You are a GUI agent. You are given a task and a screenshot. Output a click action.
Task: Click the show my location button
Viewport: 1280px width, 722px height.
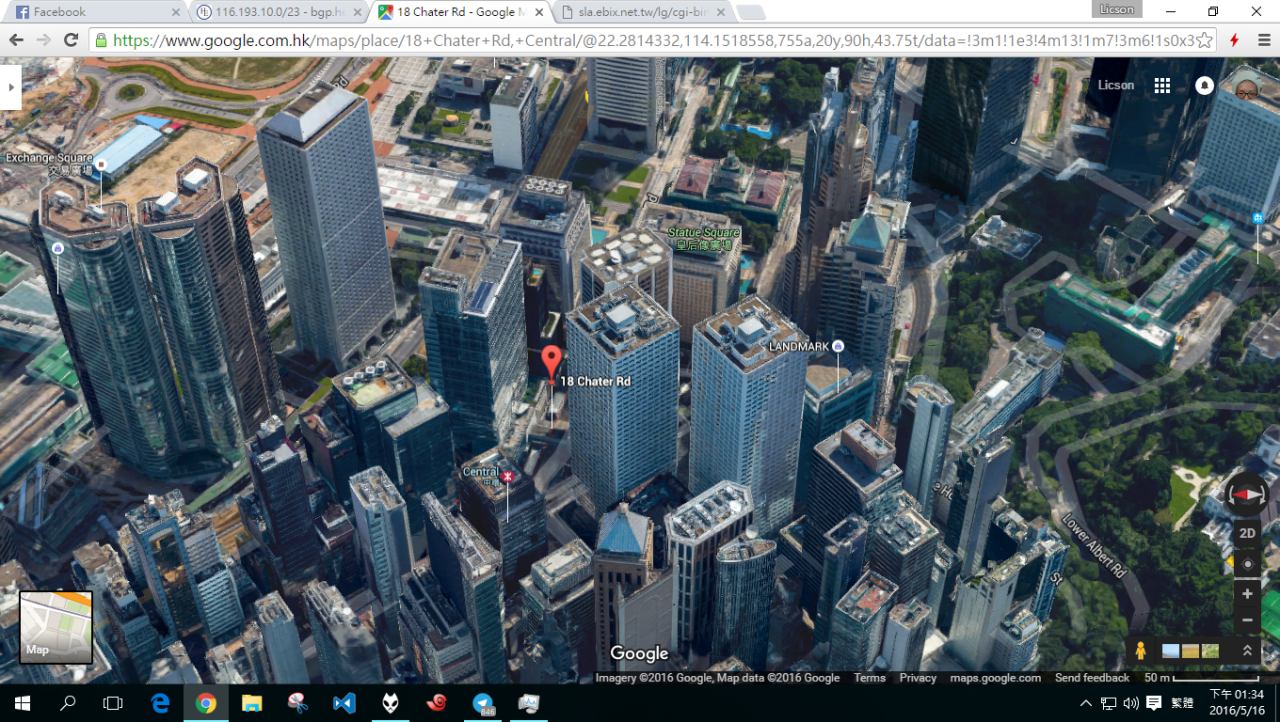(1247, 564)
